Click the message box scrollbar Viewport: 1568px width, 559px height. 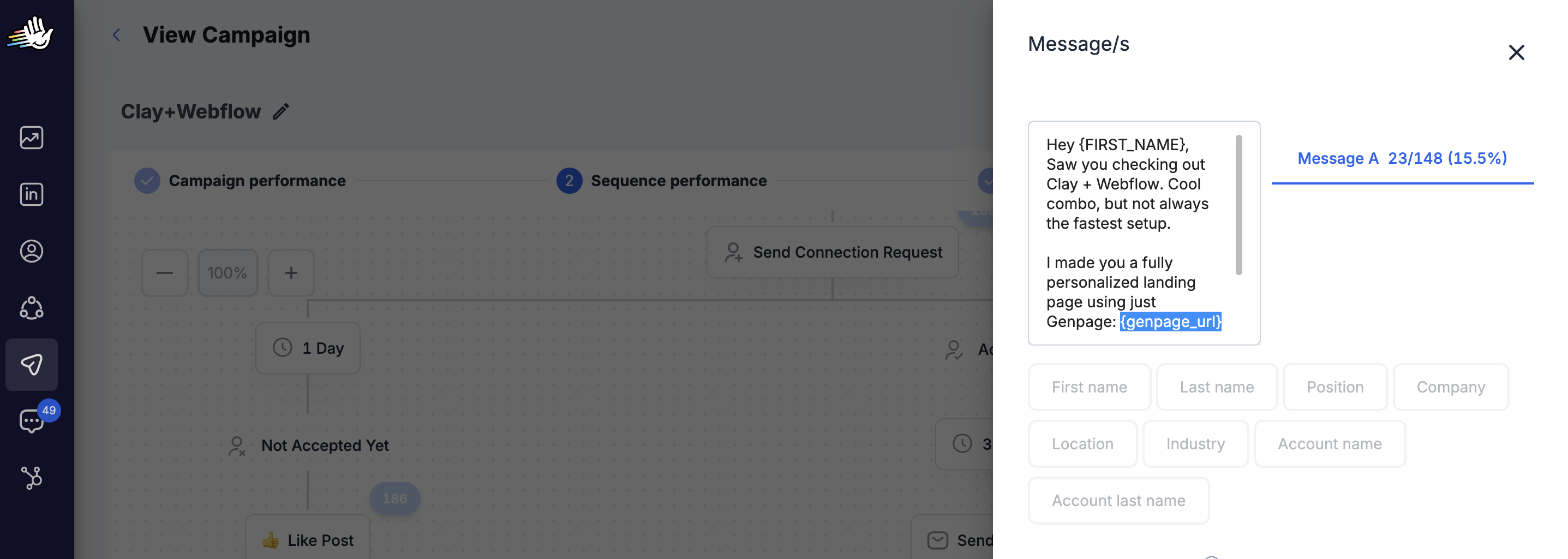[x=1238, y=205]
